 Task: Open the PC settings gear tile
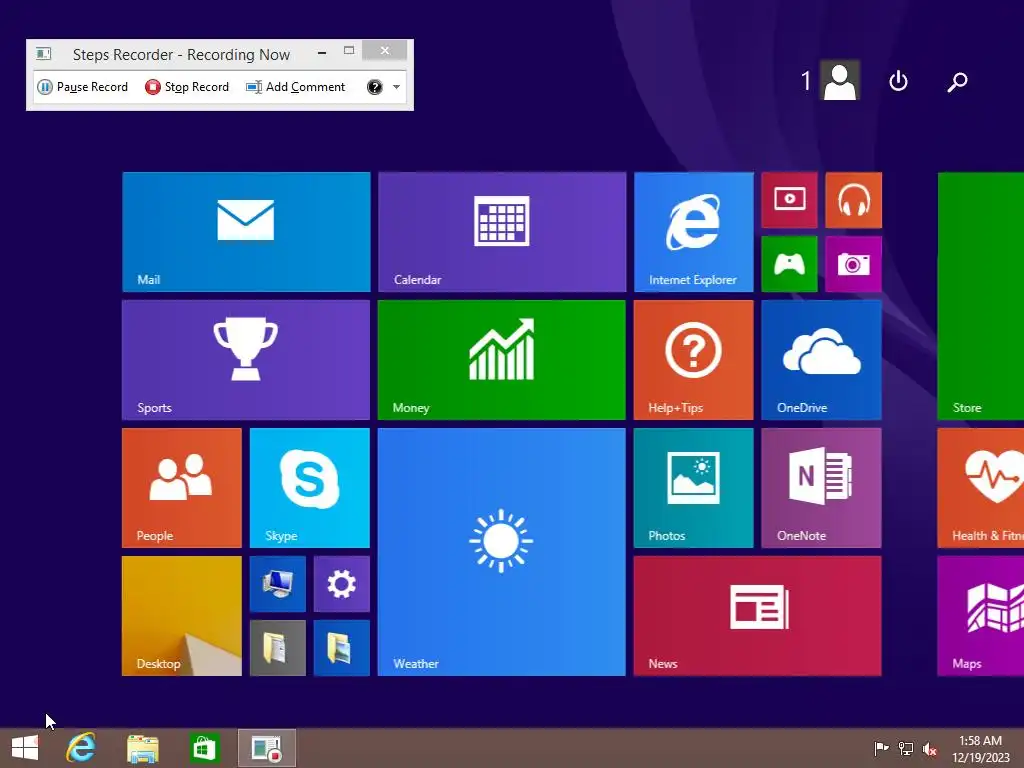point(342,584)
